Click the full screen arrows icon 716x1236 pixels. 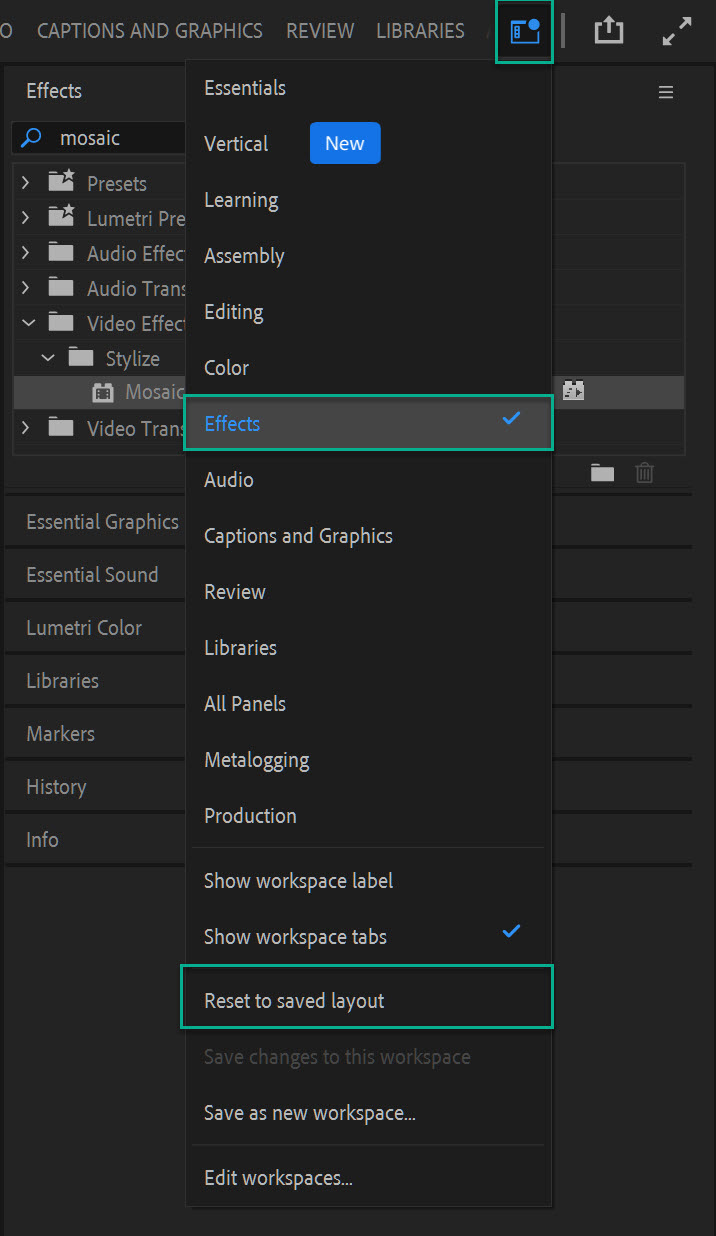coord(677,32)
